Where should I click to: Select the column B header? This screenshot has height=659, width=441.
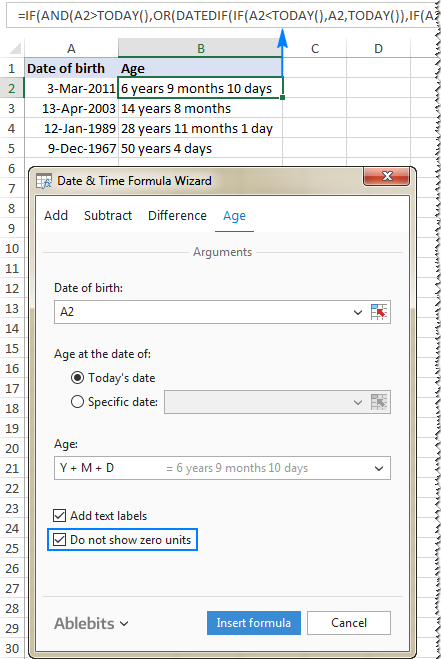tap(201, 48)
